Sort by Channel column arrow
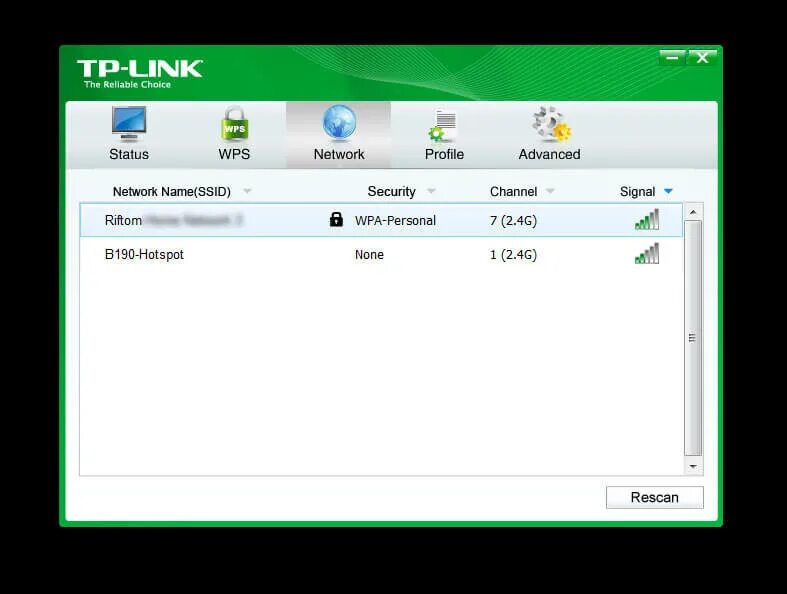Screen dimensions: 787x594 [x=550, y=191]
